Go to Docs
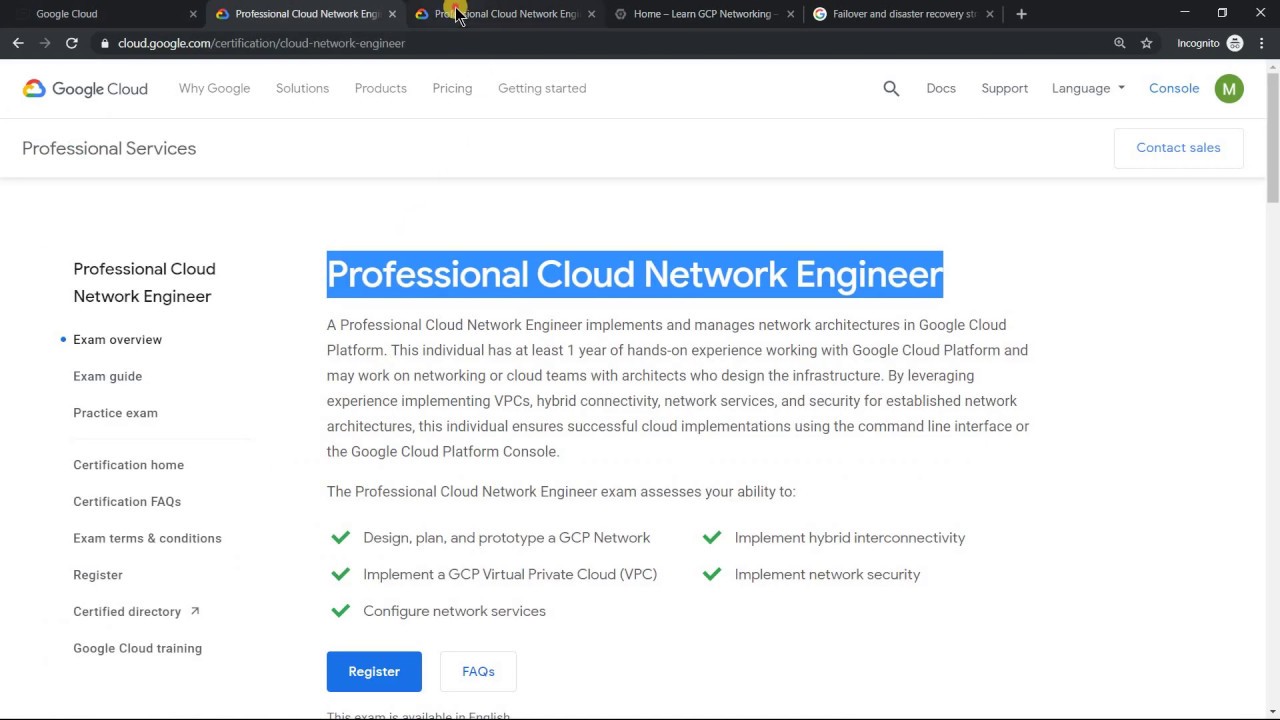 pyautogui.click(x=941, y=88)
